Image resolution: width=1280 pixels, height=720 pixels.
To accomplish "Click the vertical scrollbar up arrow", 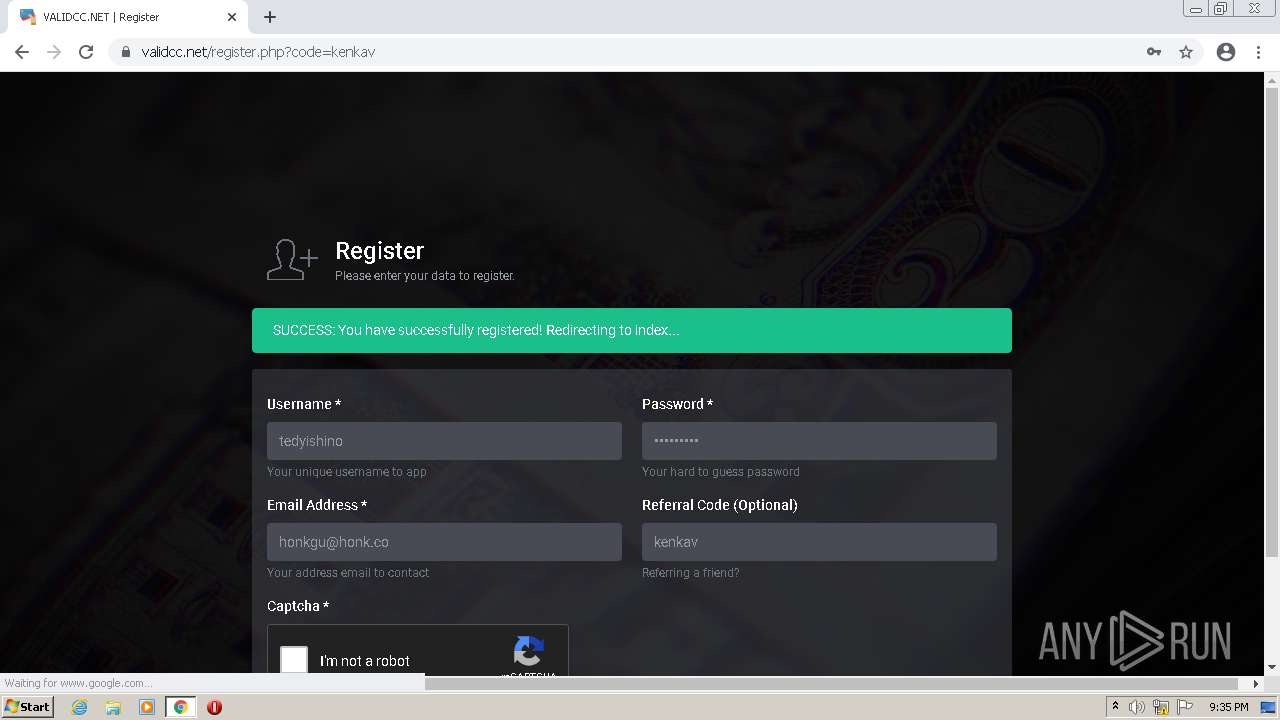I will click(1272, 79).
